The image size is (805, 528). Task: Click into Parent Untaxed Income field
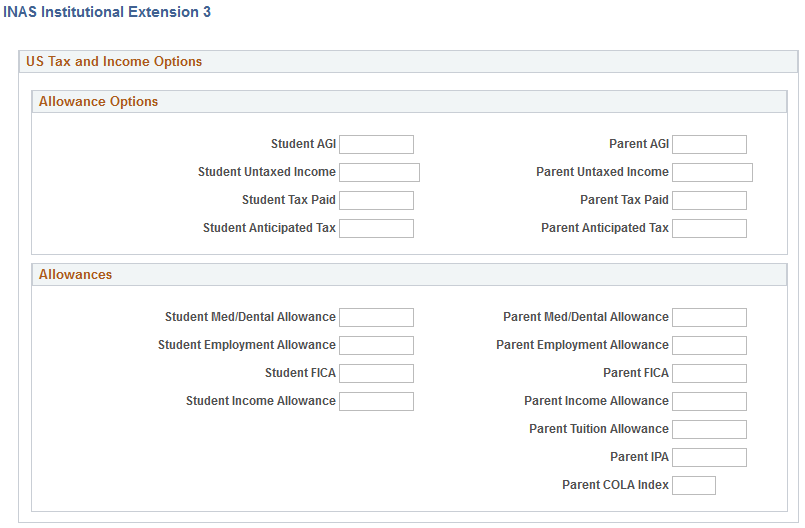point(712,173)
